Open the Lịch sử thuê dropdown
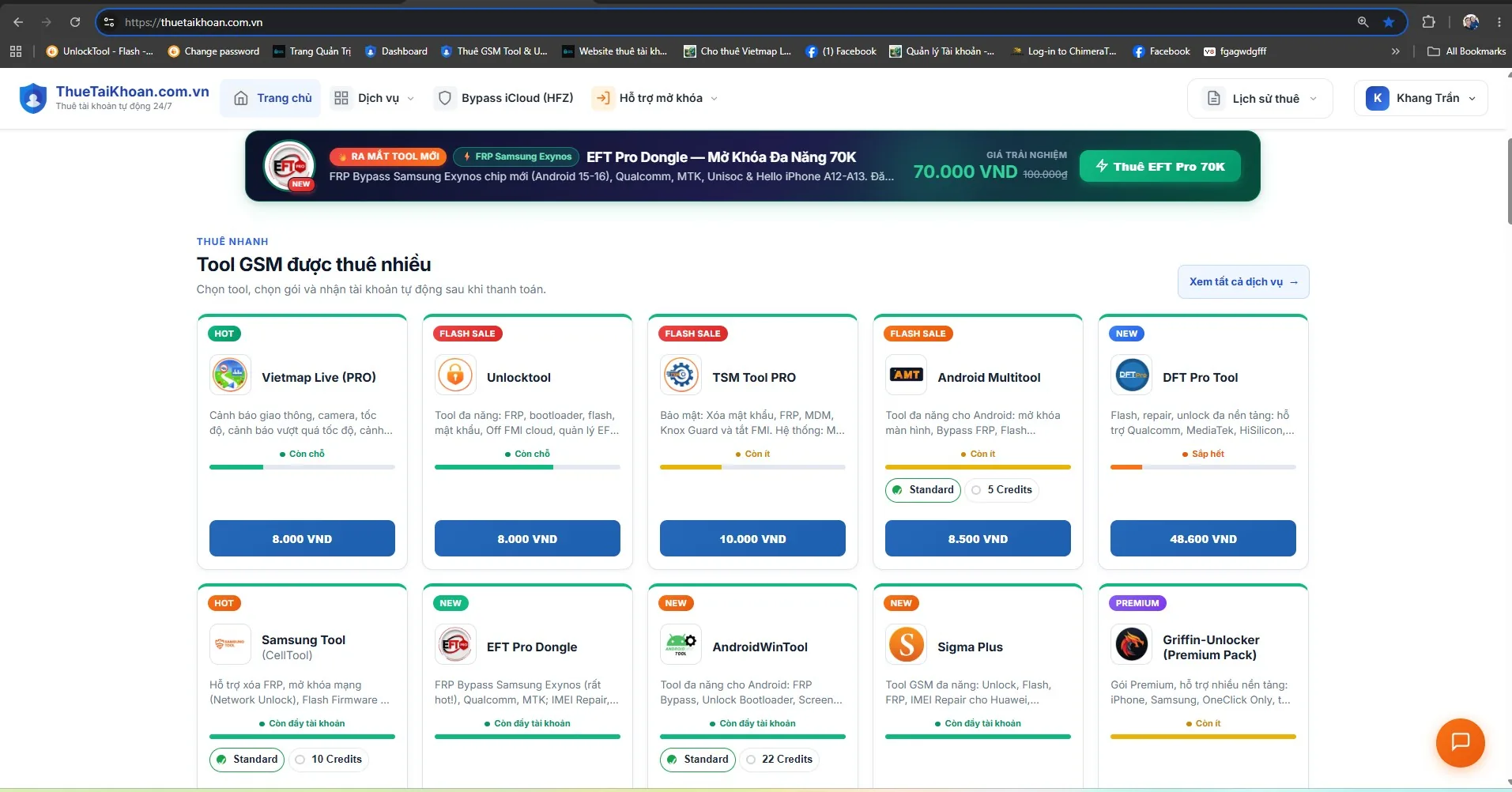The height and width of the screenshot is (792, 1512). click(1260, 99)
